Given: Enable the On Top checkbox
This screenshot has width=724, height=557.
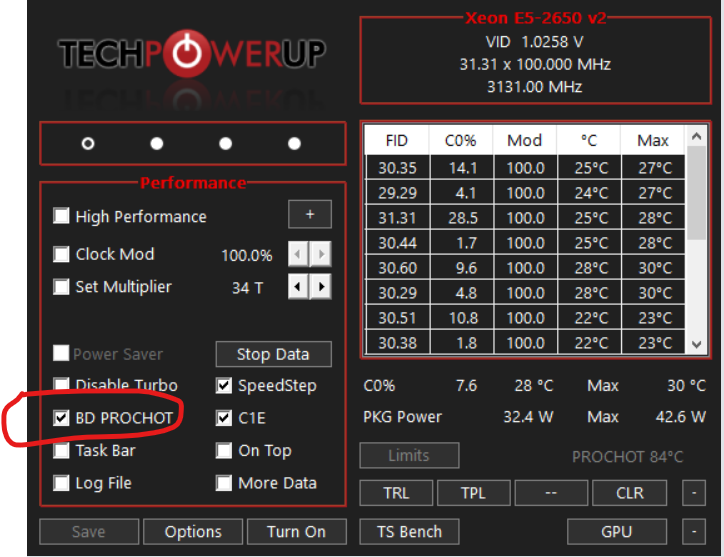Looking at the screenshot, I should pyautogui.click(x=223, y=450).
